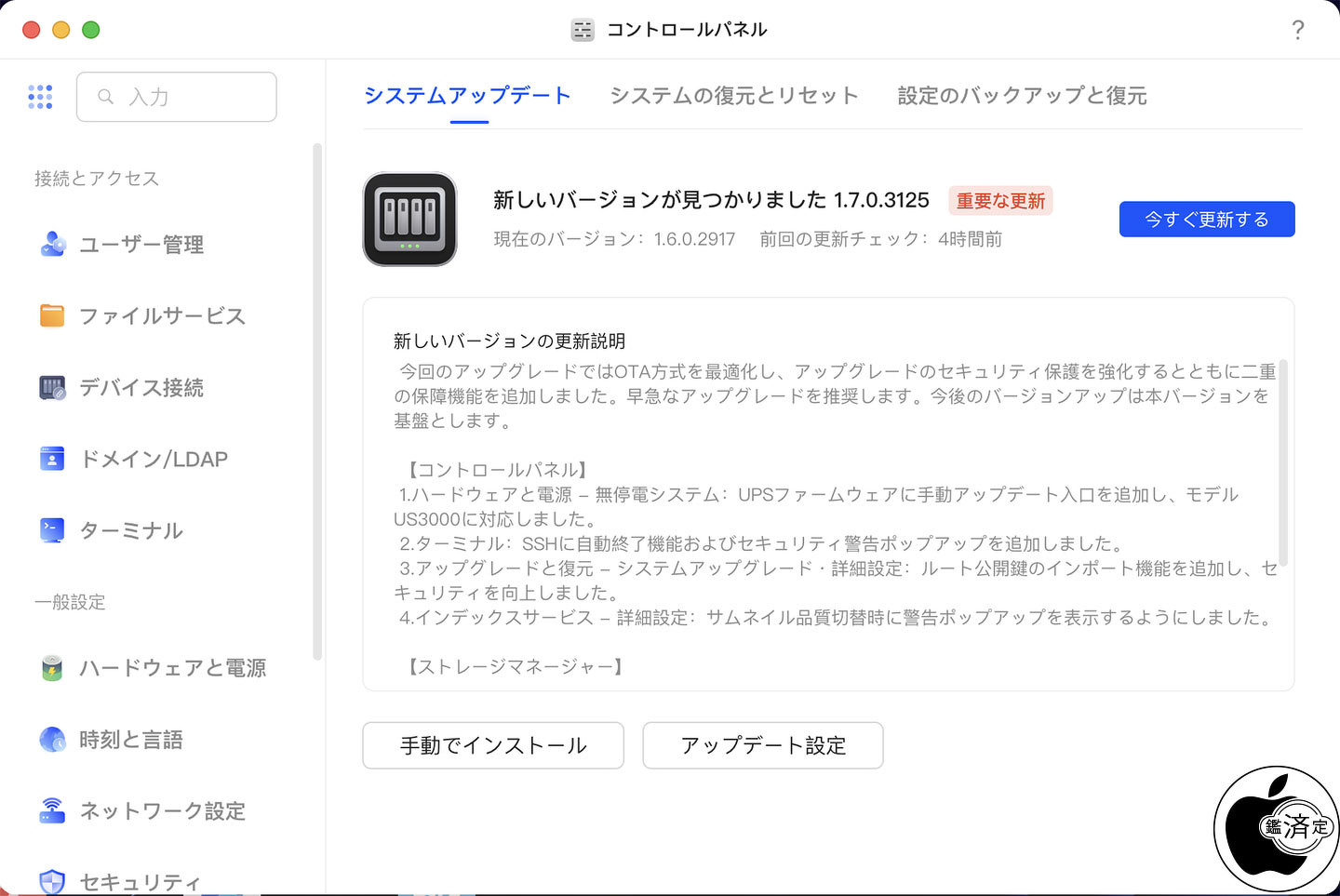Click the 重要な更新 badge
The image size is (1340, 896).
pyautogui.click(x=1001, y=201)
